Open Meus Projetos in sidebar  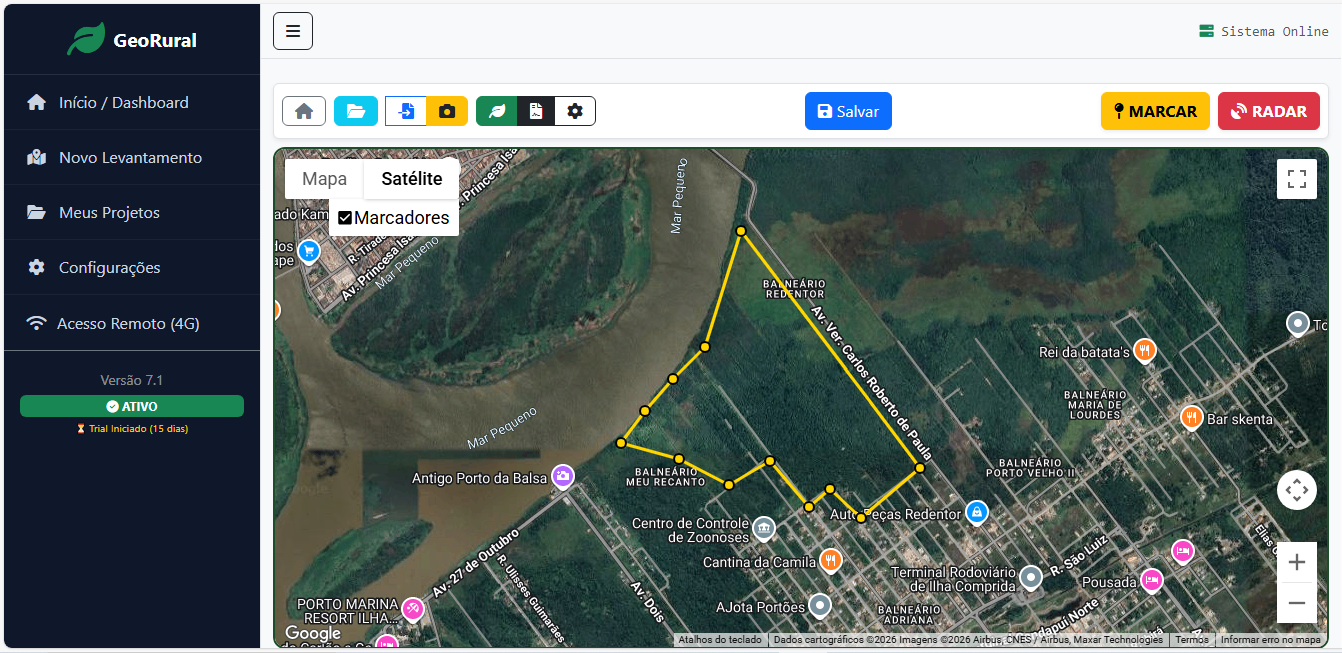coord(132,212)
